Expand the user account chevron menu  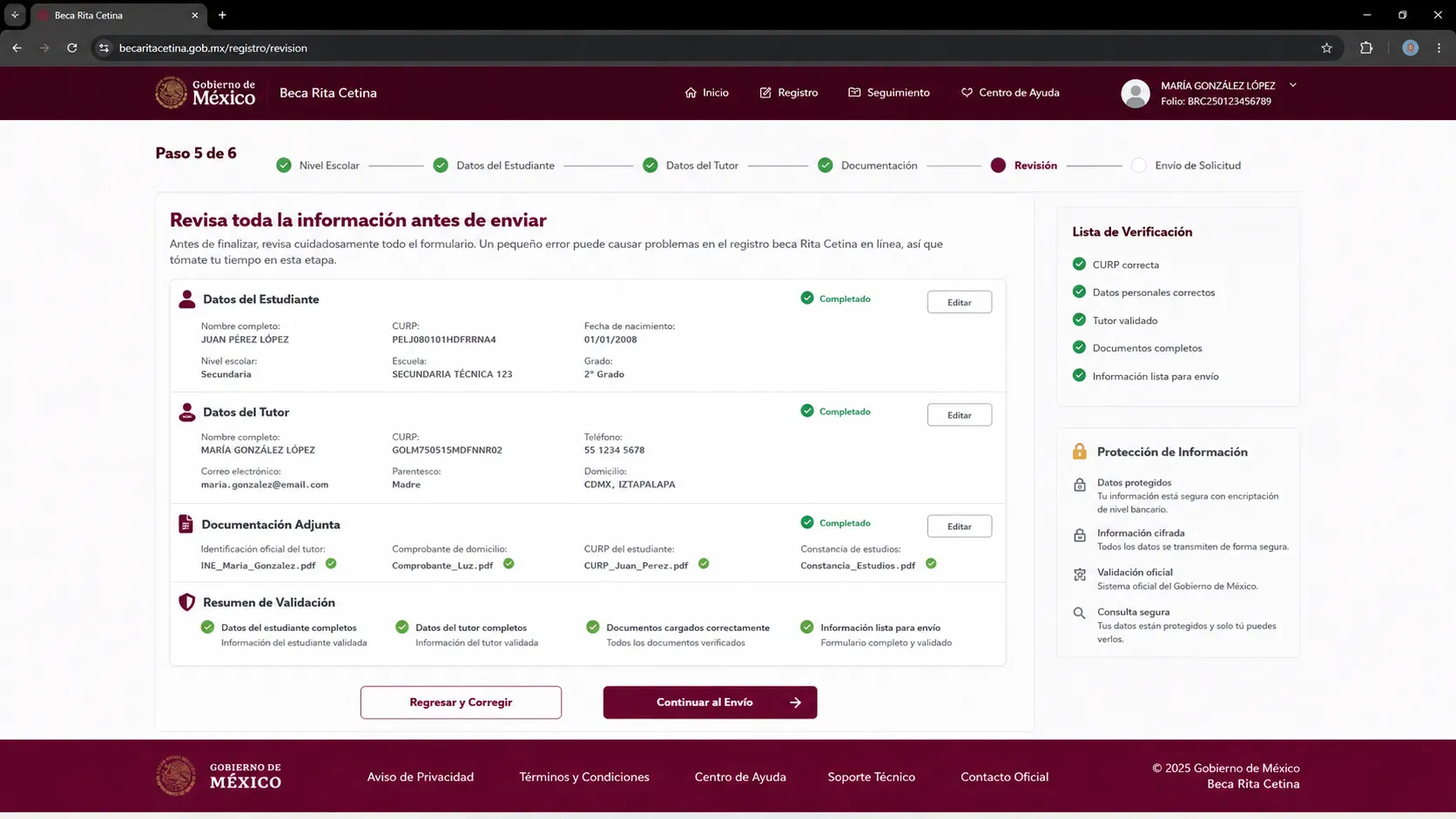1293,85
